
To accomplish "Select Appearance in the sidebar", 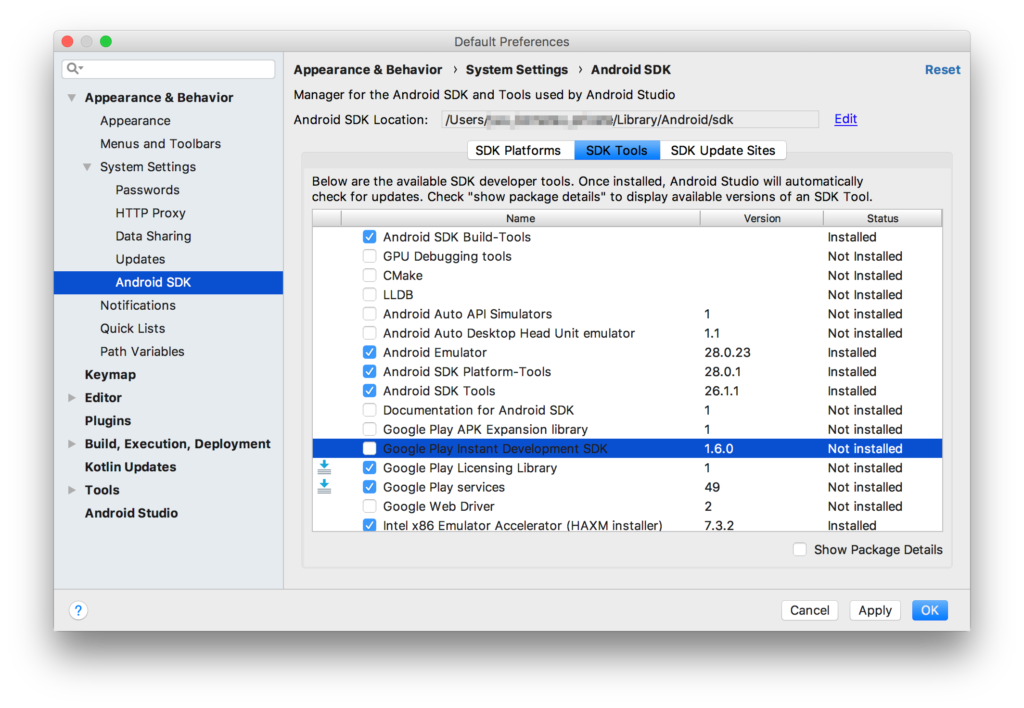I will click(135, 121).
